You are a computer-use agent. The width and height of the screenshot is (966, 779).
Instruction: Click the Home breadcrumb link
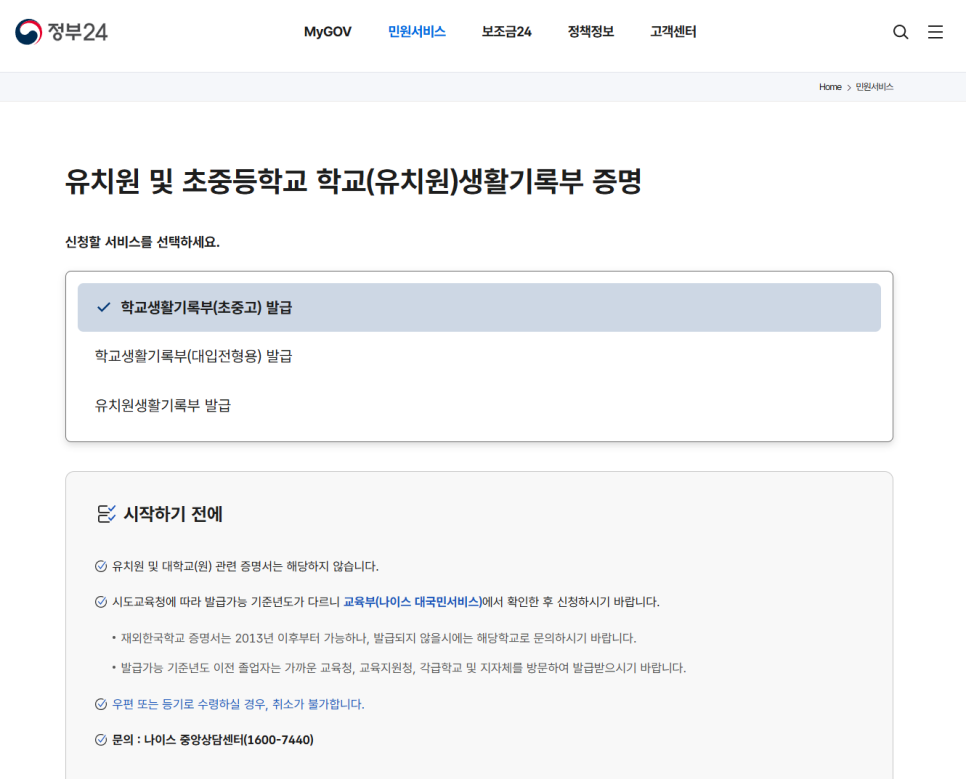tap(830, 87)
